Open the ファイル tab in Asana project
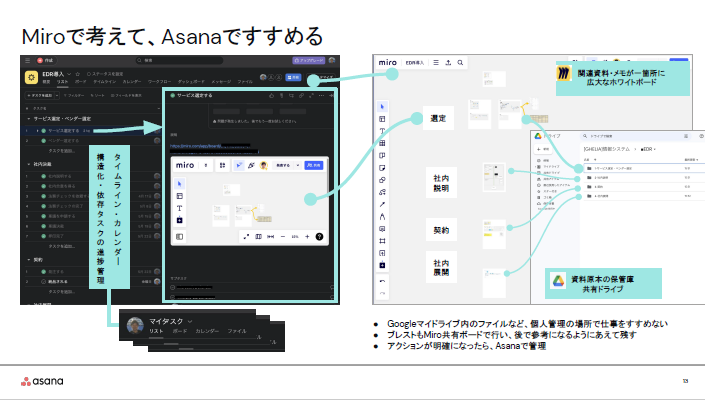 click(245, 82)
